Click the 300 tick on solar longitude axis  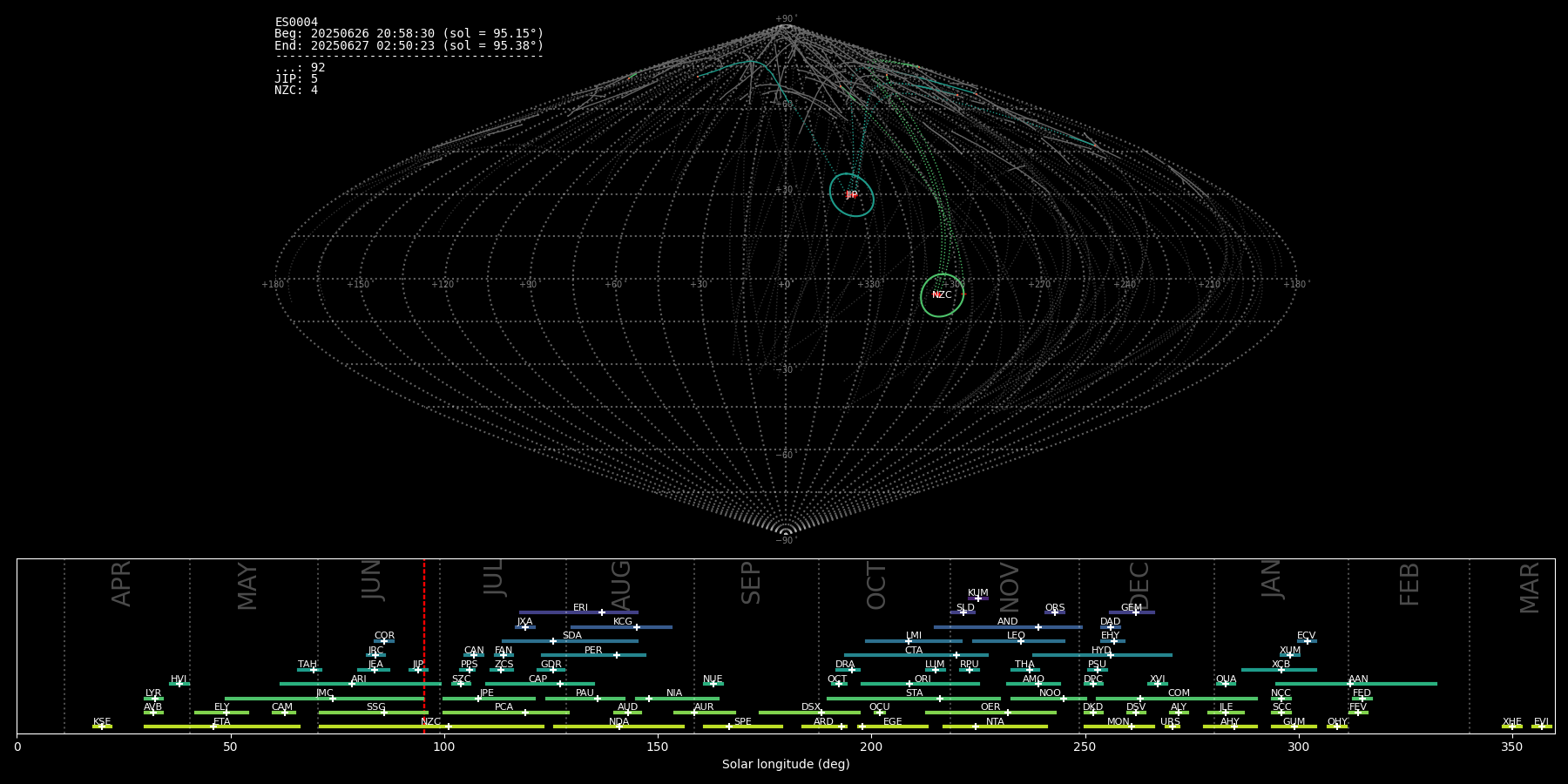pos(1298,747)
